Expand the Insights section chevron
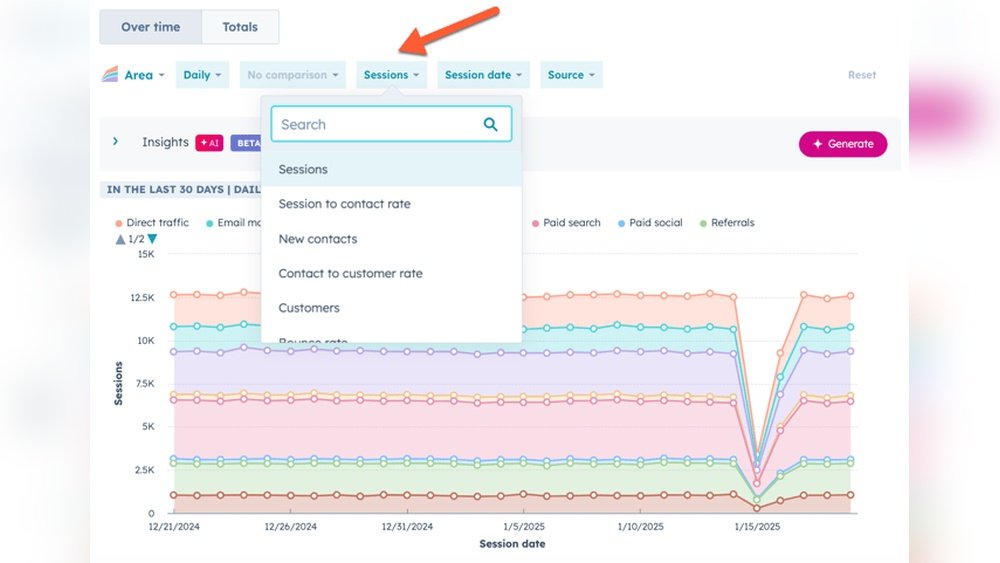 [116, 142]
